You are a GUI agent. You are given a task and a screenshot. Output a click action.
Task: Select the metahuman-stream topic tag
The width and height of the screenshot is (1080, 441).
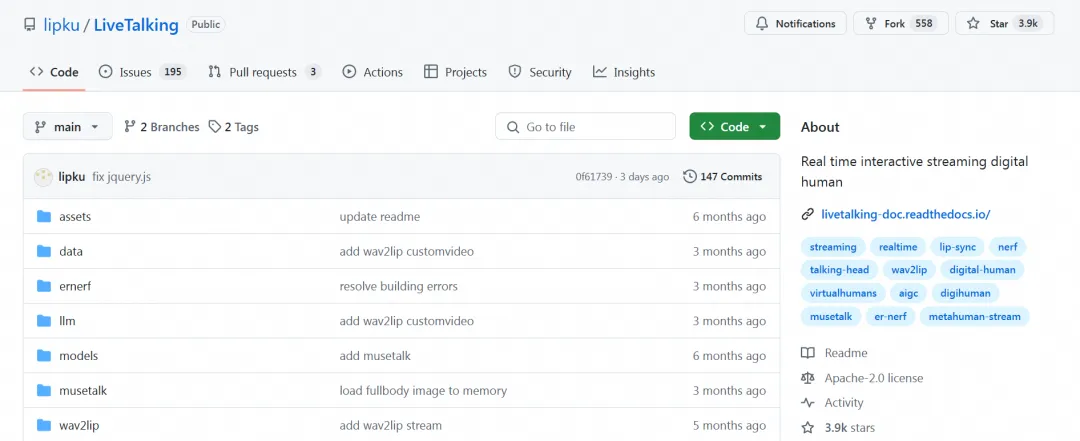coord(975,317)
